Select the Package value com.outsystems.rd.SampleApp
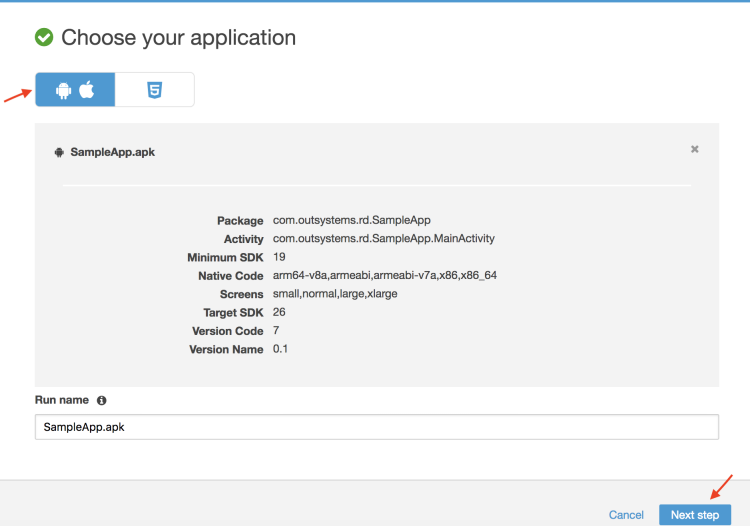750x526 pixels. [x=351, y=221]
